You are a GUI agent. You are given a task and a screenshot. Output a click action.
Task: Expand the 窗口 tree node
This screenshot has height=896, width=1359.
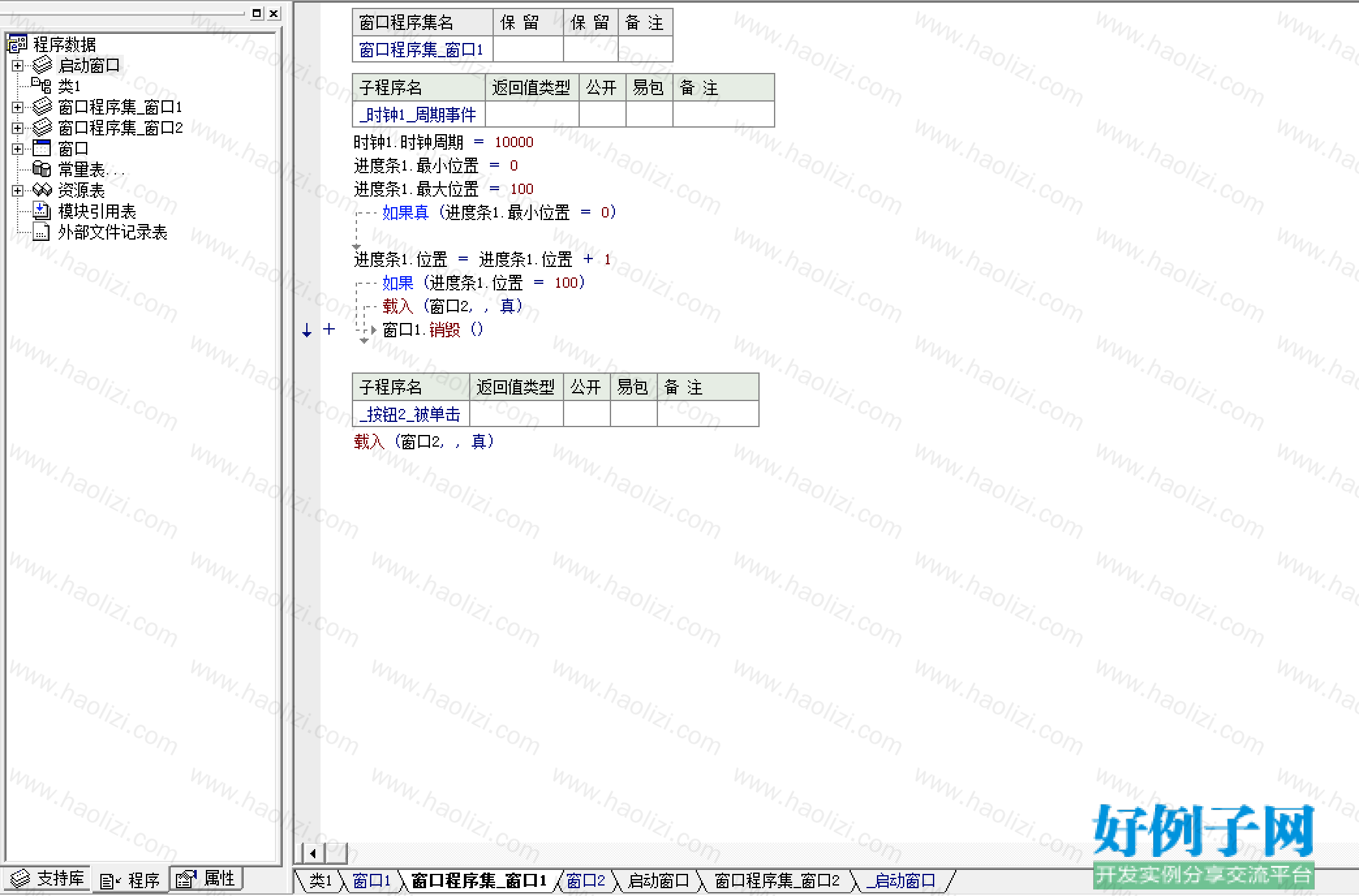coord(18,149)
